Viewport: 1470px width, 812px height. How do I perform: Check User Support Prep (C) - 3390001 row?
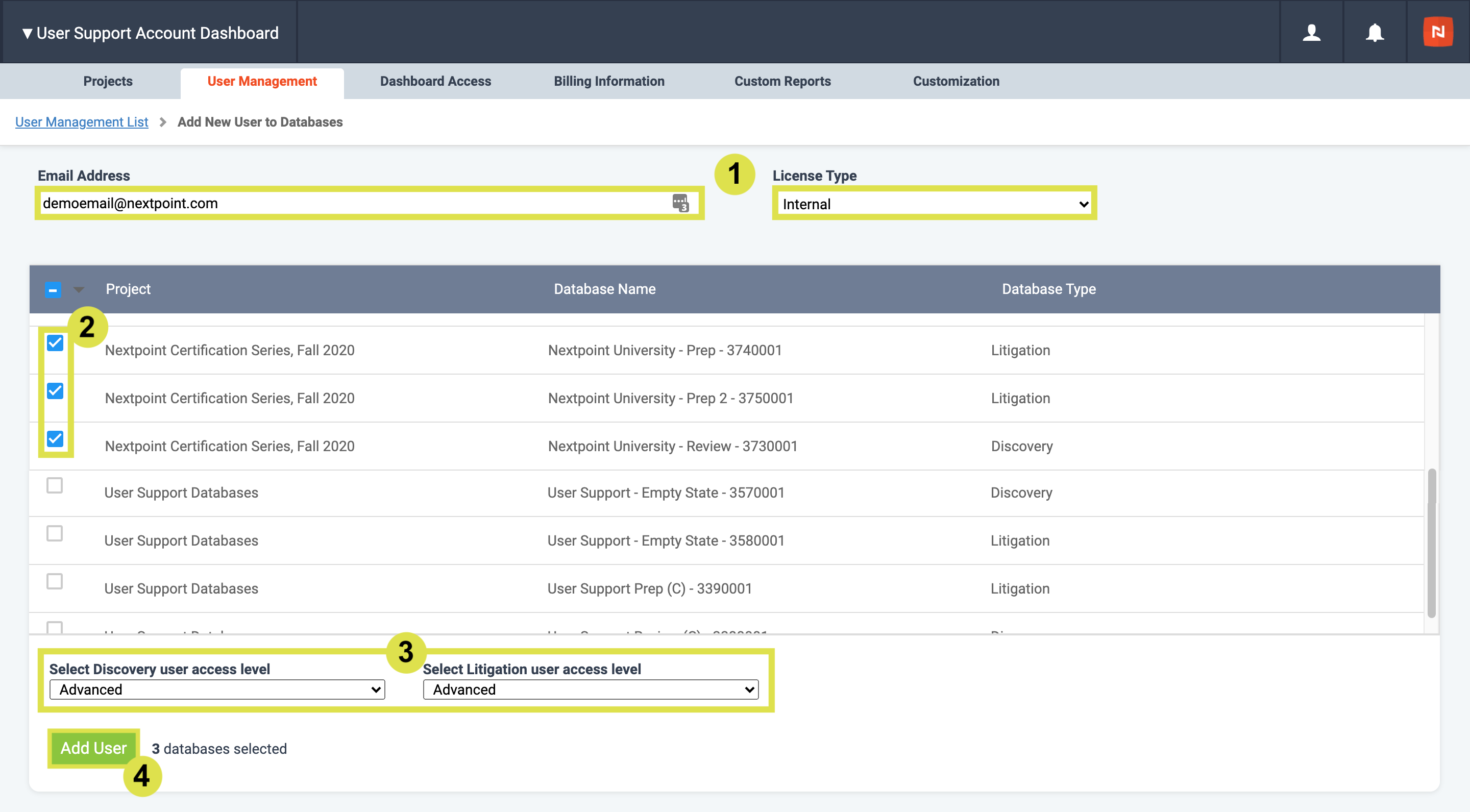[54, 581]
